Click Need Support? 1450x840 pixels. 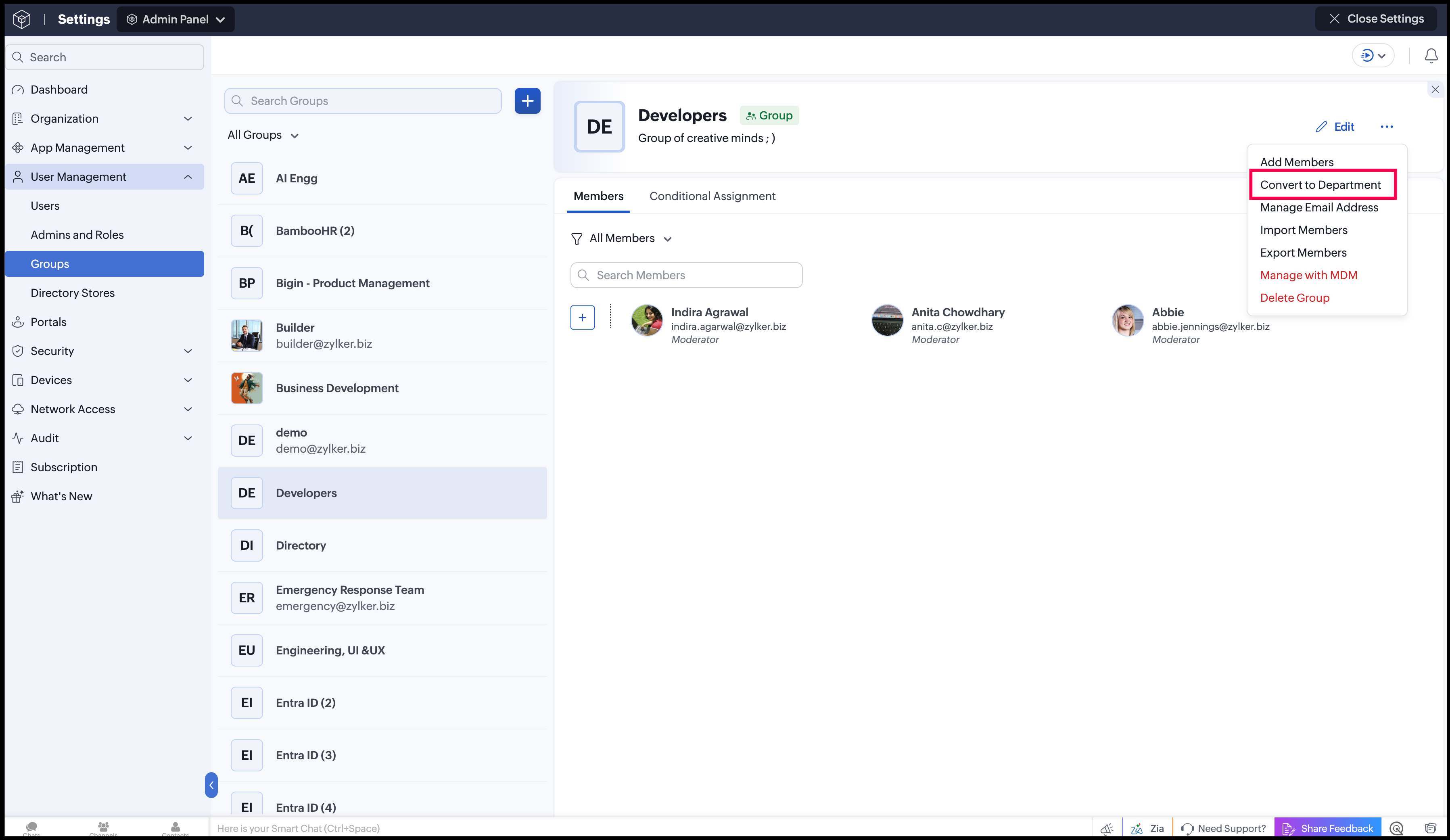(1223, 828)
